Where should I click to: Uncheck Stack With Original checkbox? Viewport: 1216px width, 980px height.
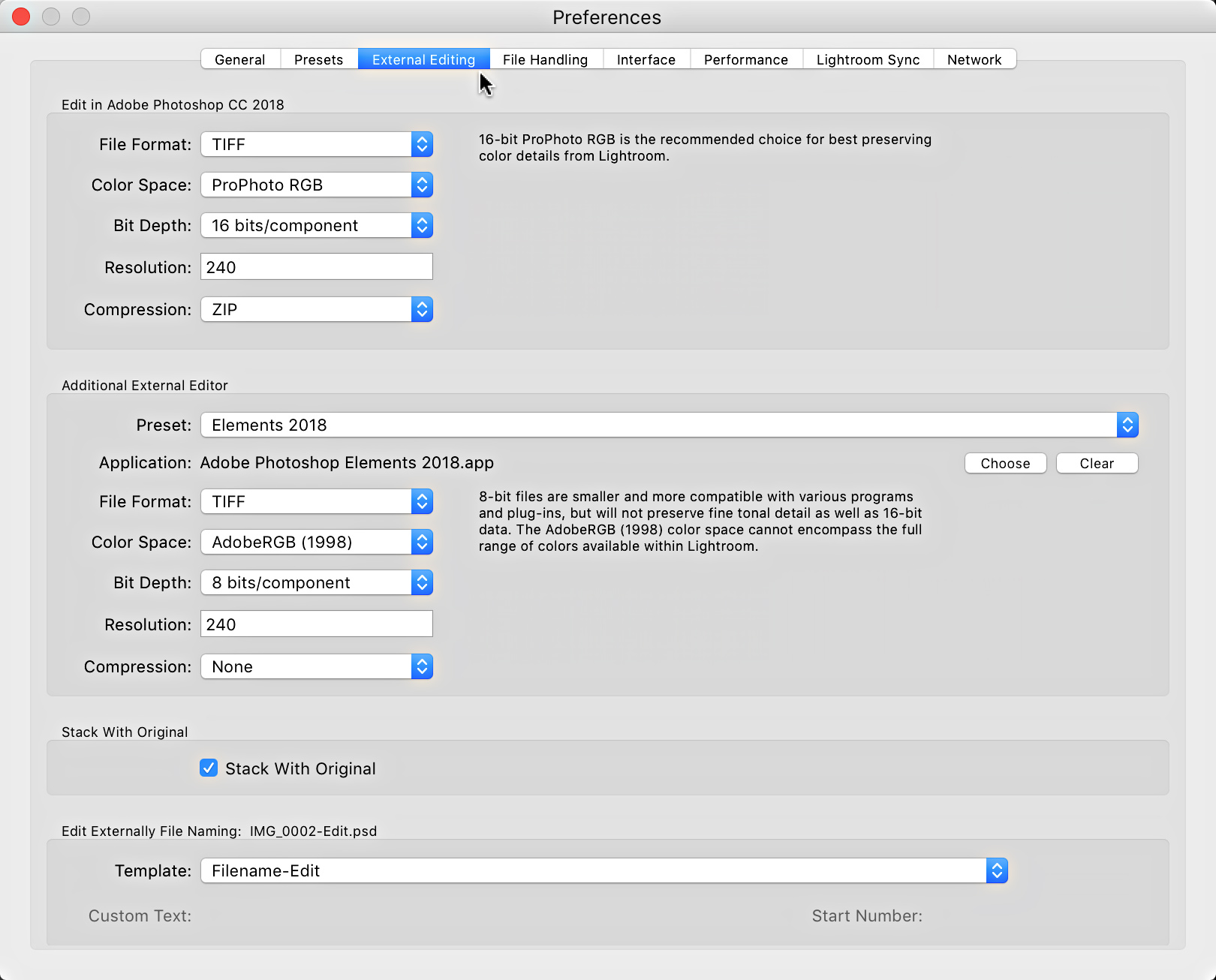coord(209,768)
